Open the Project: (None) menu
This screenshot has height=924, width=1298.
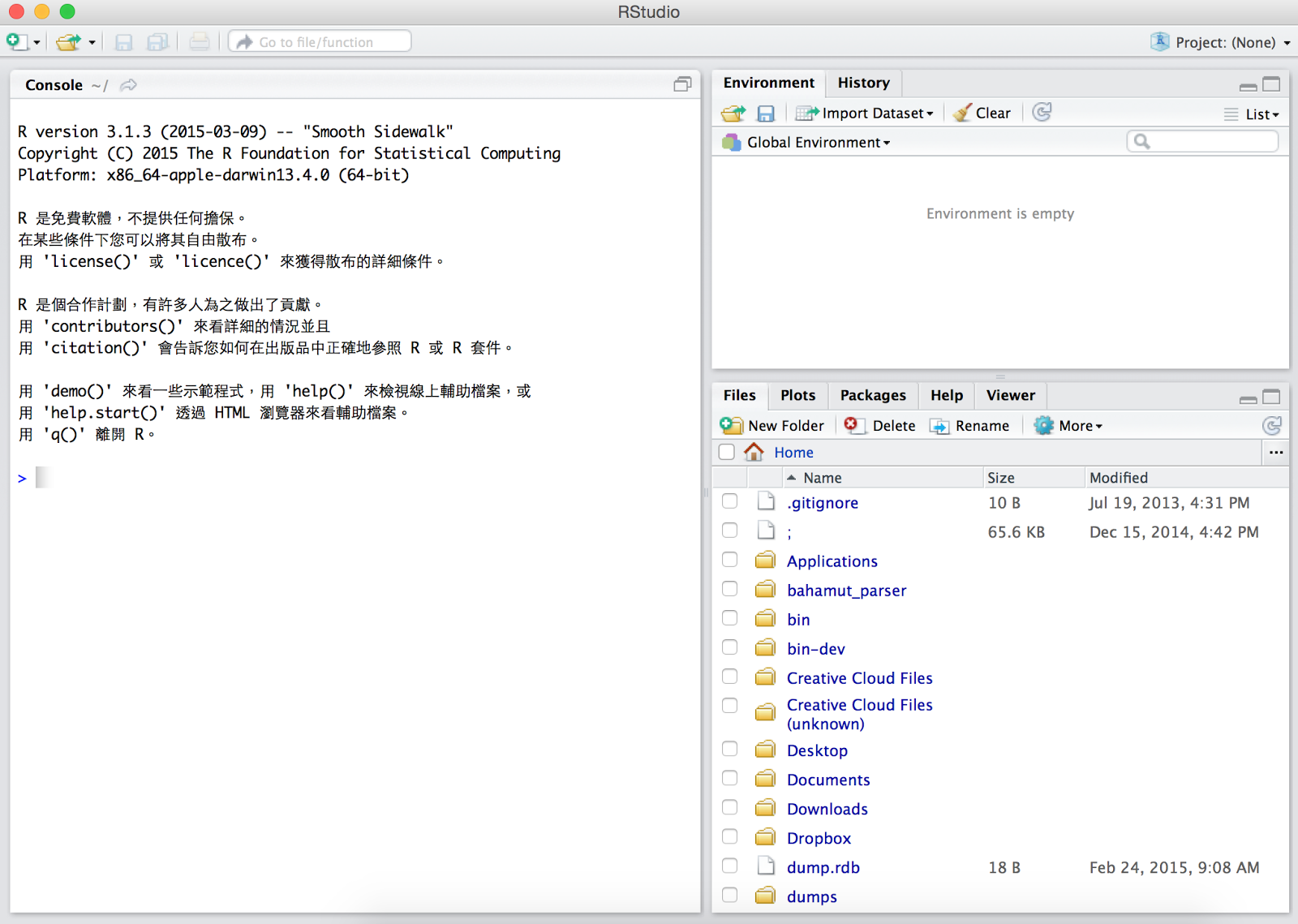[1220, 42]
